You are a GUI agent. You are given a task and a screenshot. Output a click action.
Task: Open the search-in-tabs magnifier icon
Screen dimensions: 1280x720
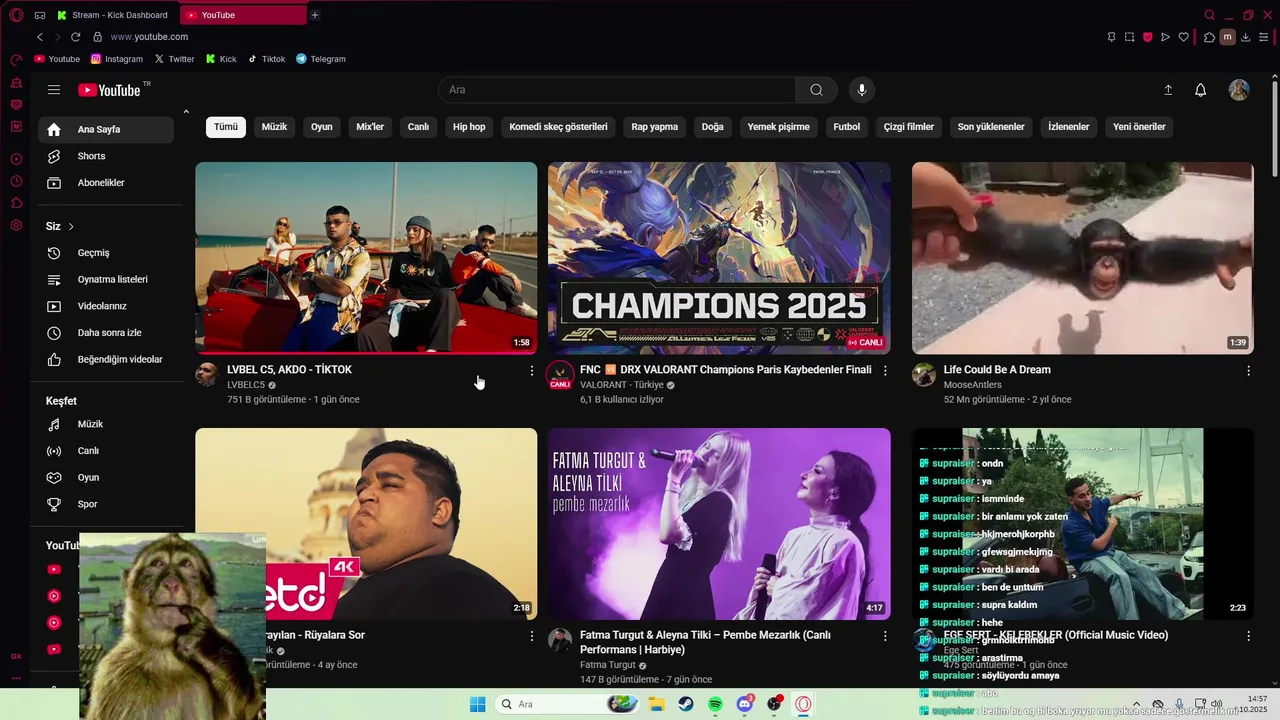[x=1209, y=15]
